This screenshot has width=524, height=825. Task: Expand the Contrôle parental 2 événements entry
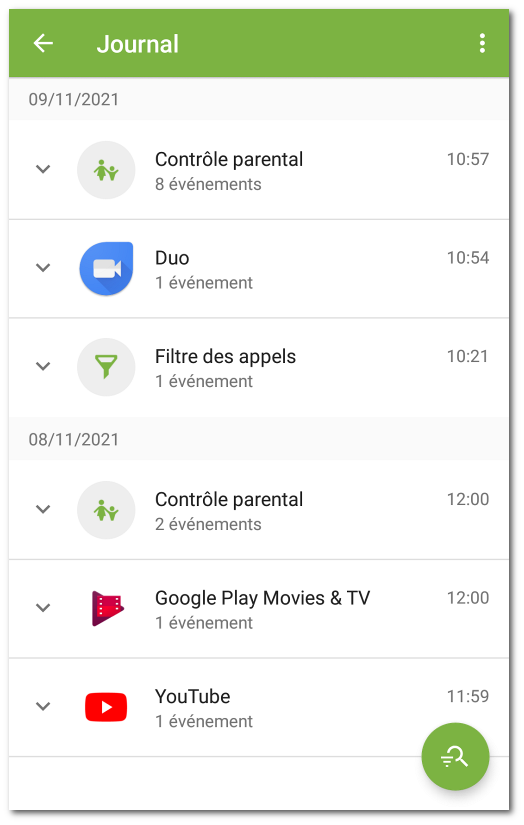pyautogui.click(x=43, y=509)
